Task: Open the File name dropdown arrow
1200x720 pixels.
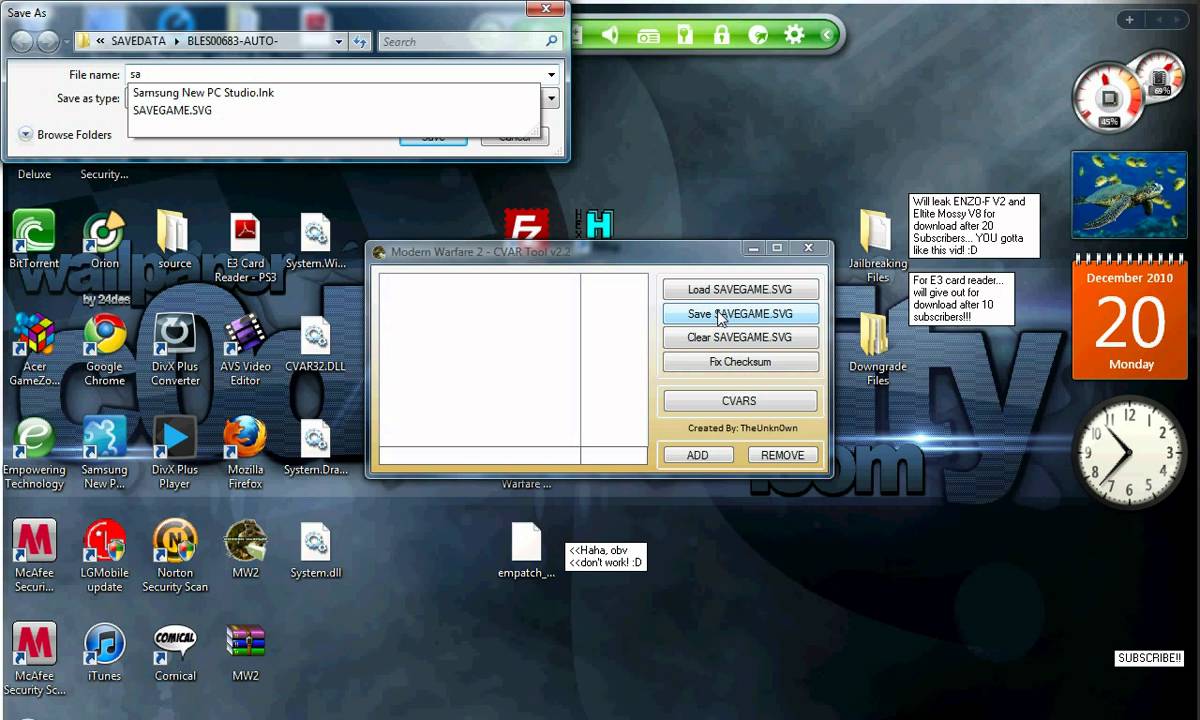Action: (551, 75)
